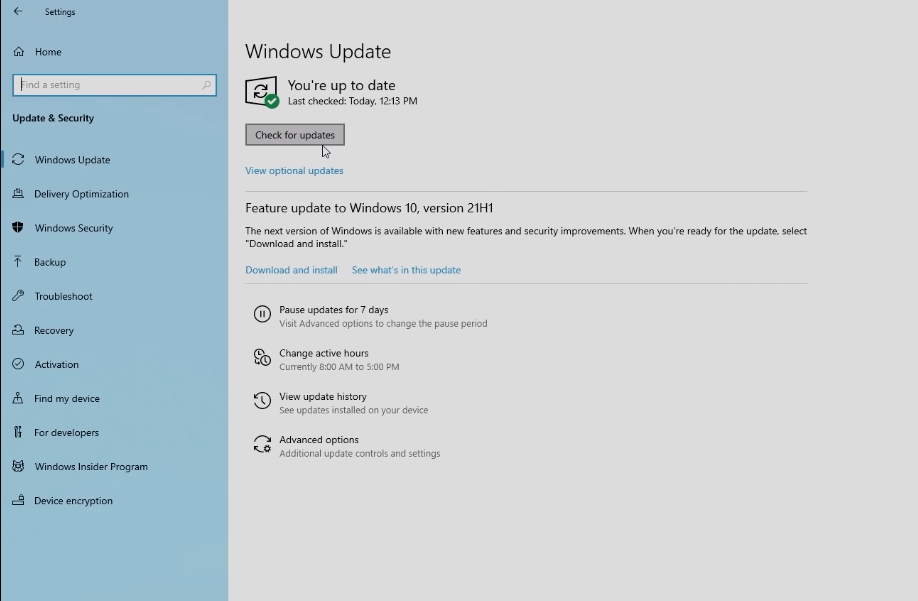Viewport: 918px width, 601px height.
Task: Click 'Last checked: Today, 12:13 PM' text
Action: coord(352,101)
